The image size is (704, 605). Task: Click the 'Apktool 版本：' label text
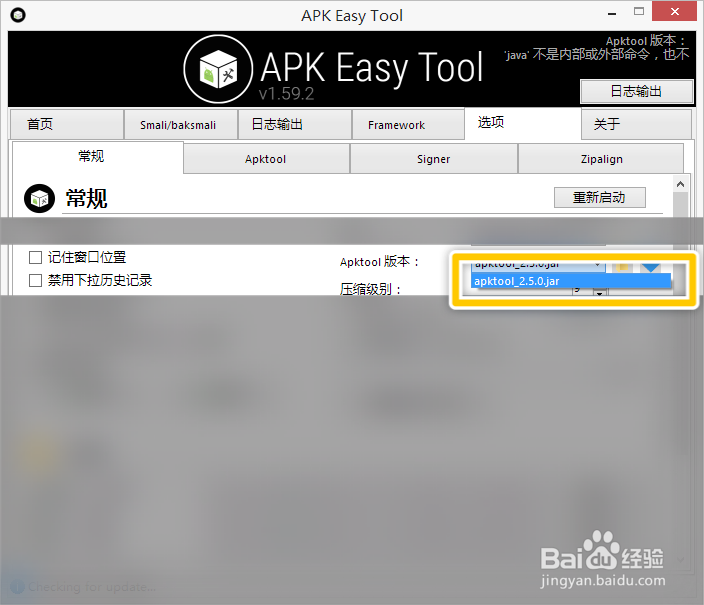(x=380, y=261)
